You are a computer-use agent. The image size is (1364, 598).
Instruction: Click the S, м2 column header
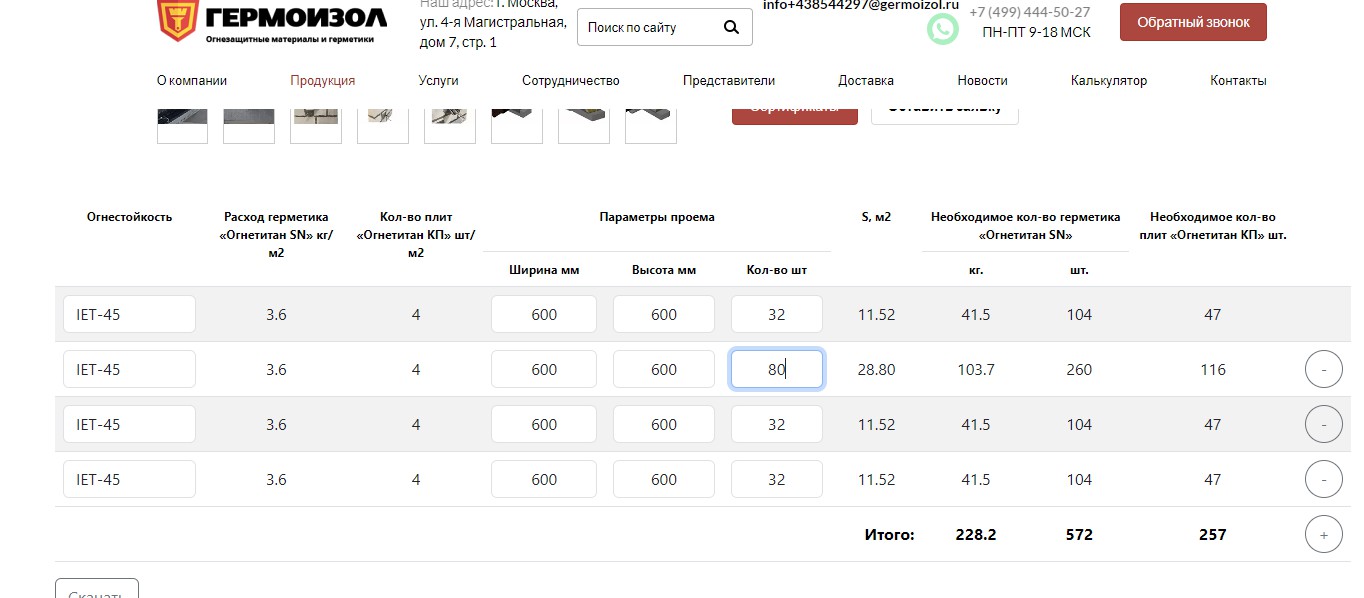point(876,217)
